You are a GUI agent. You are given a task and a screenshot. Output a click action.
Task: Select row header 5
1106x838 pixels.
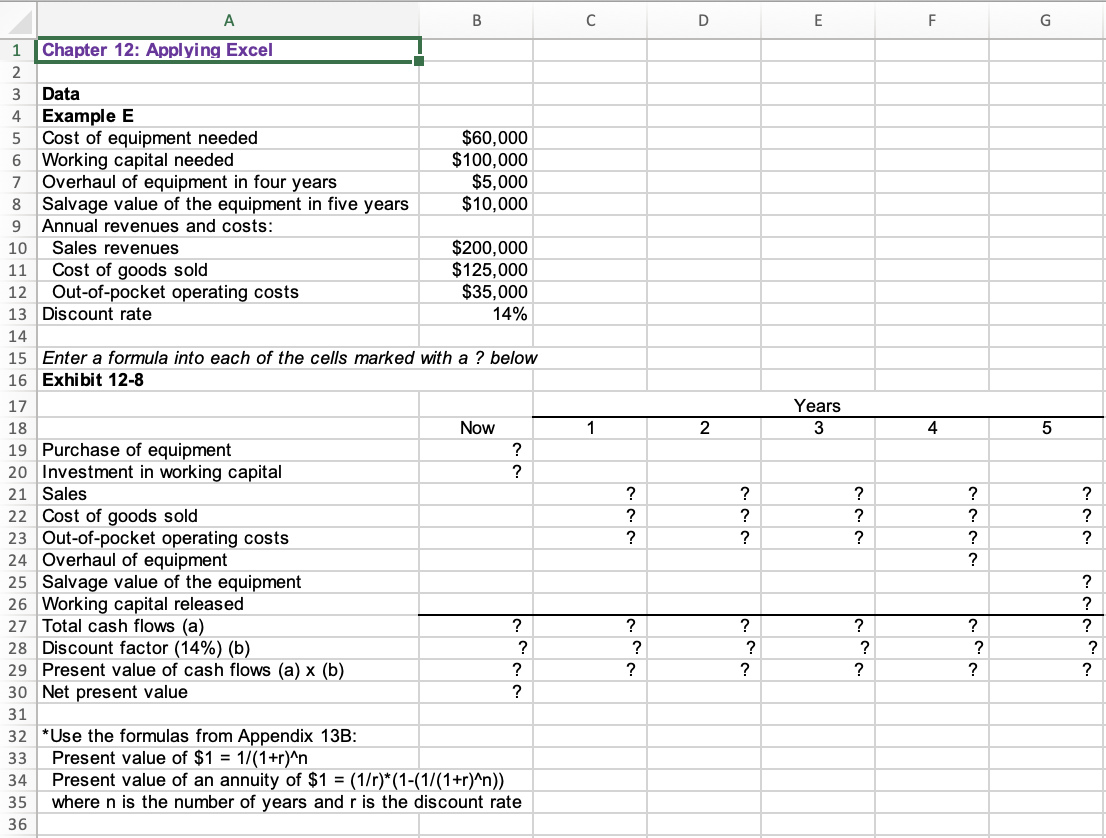pyautogui.click(x=17, y=138)
